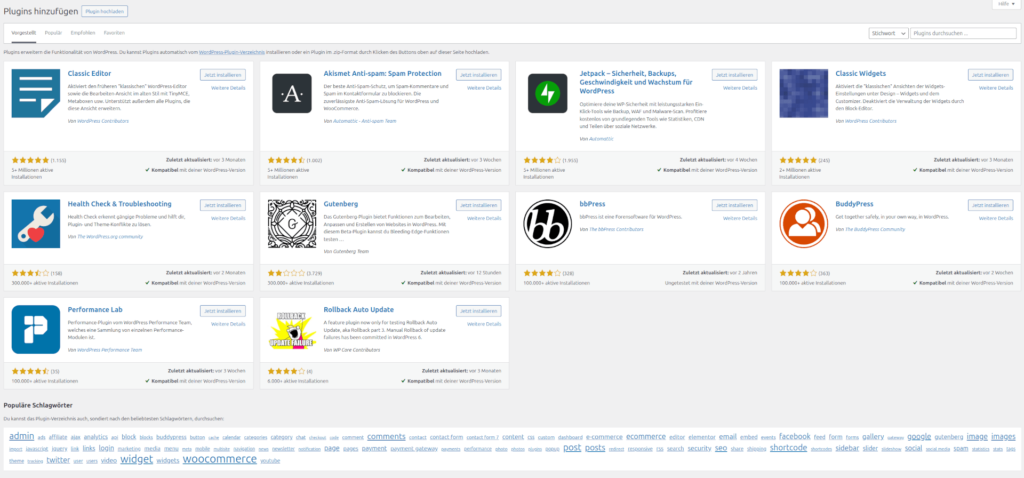Image resolution: width=1024 pixels, height=478 pixels.
Task: Open Weitere Details for Akismet
Action: point(485,88)
